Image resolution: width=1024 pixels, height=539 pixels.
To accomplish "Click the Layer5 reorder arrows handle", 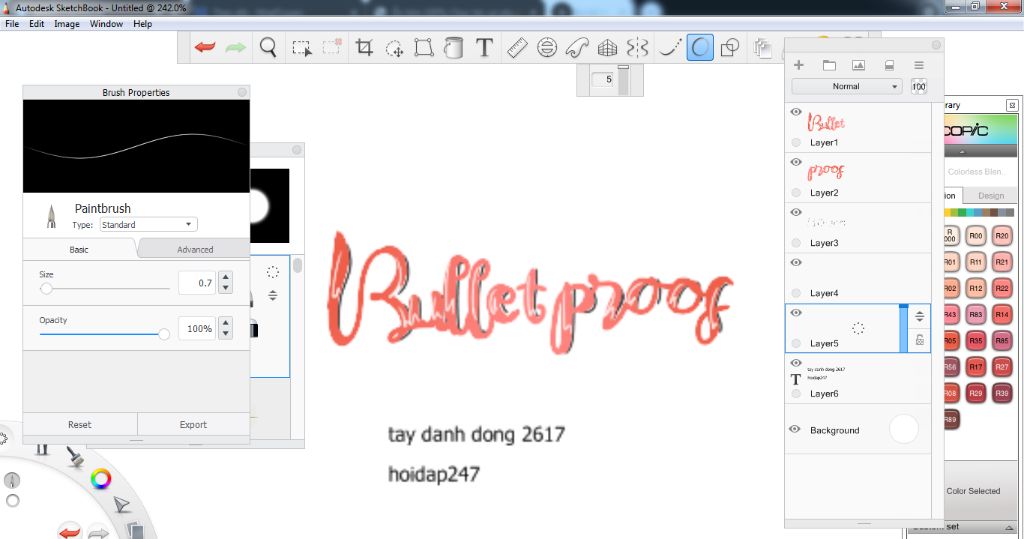I will click(920, 317).
